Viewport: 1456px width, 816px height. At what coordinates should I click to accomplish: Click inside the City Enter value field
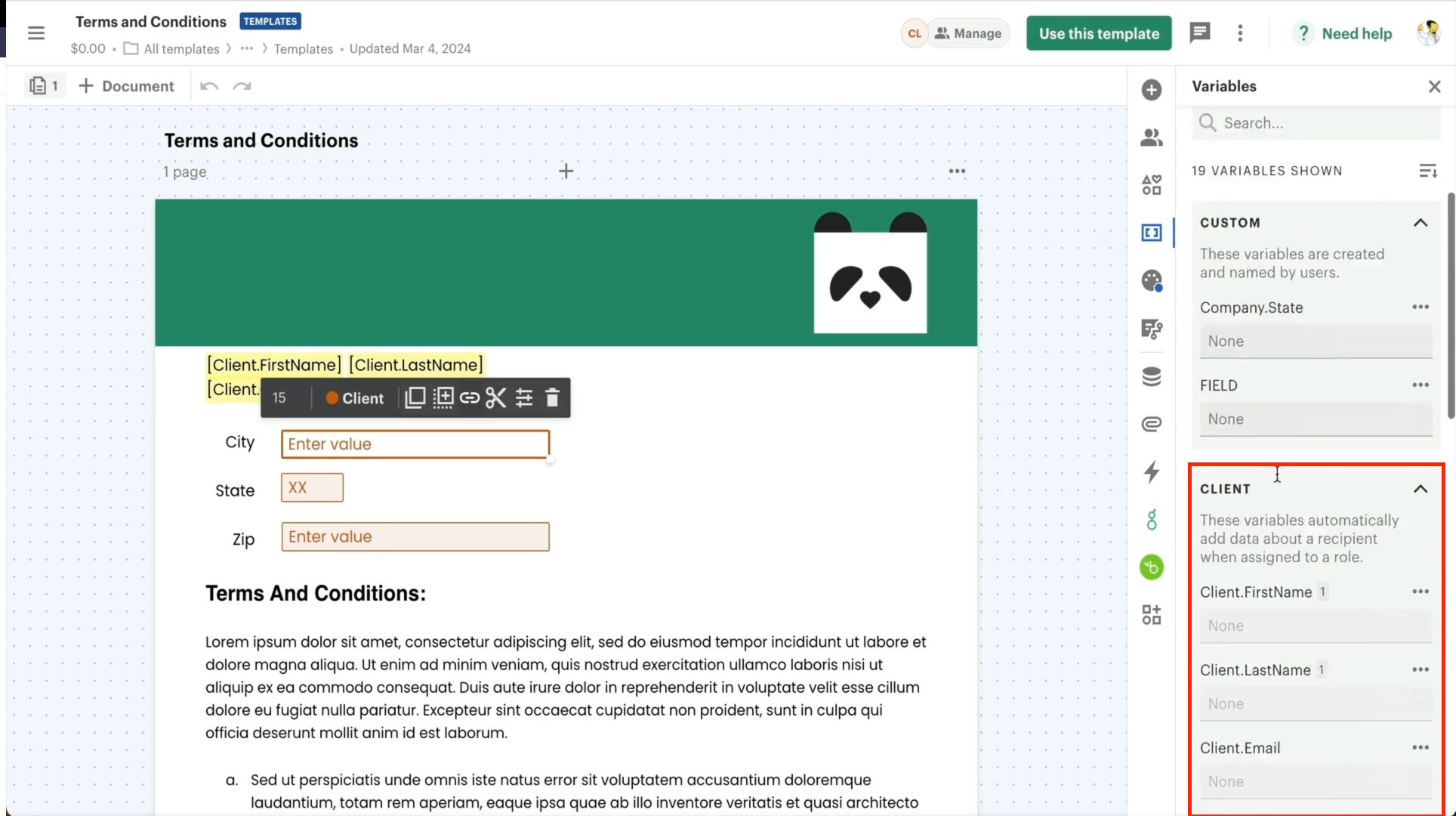414,444
